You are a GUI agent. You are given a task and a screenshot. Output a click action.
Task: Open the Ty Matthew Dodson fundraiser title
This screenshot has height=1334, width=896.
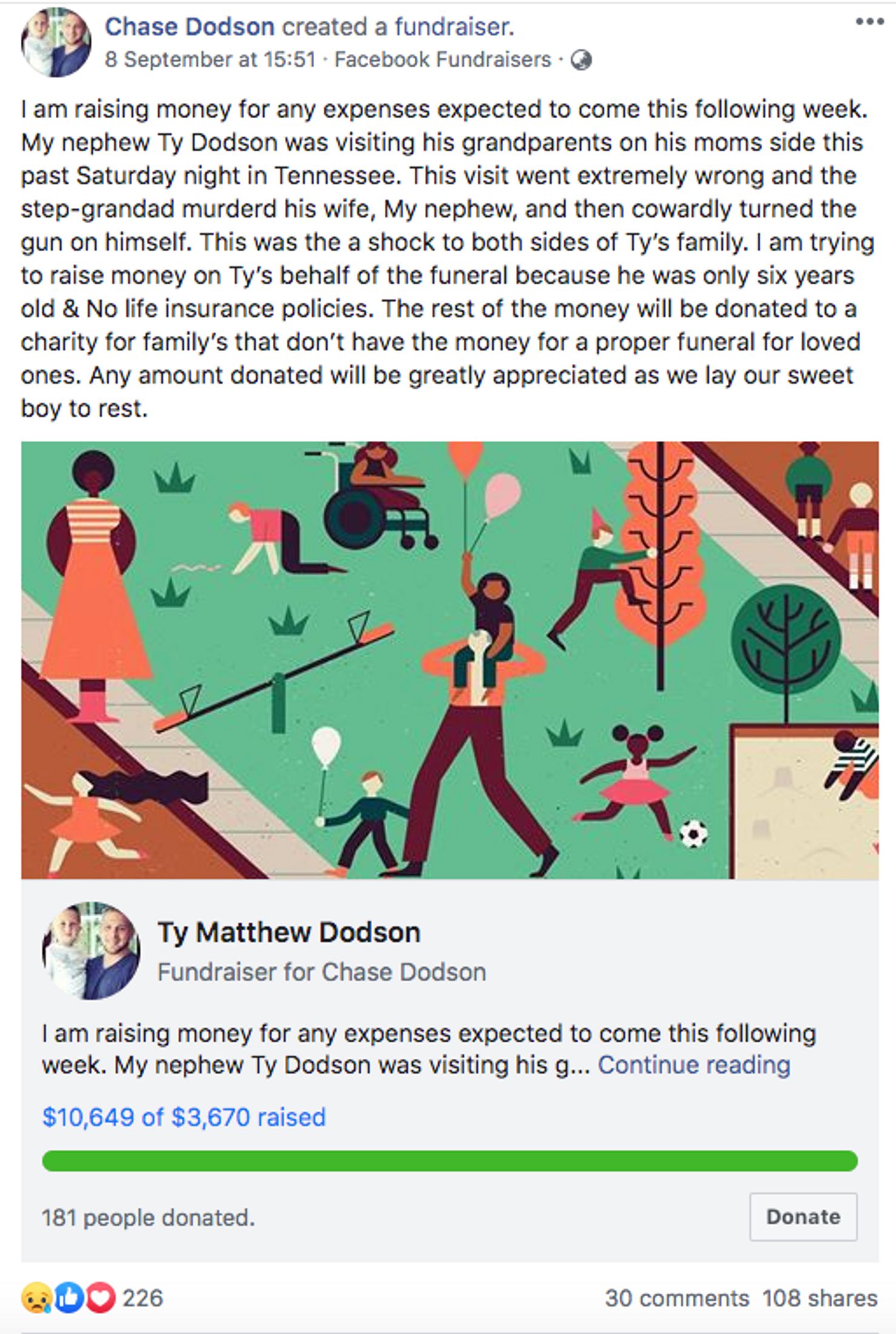(x=289, y=933)
